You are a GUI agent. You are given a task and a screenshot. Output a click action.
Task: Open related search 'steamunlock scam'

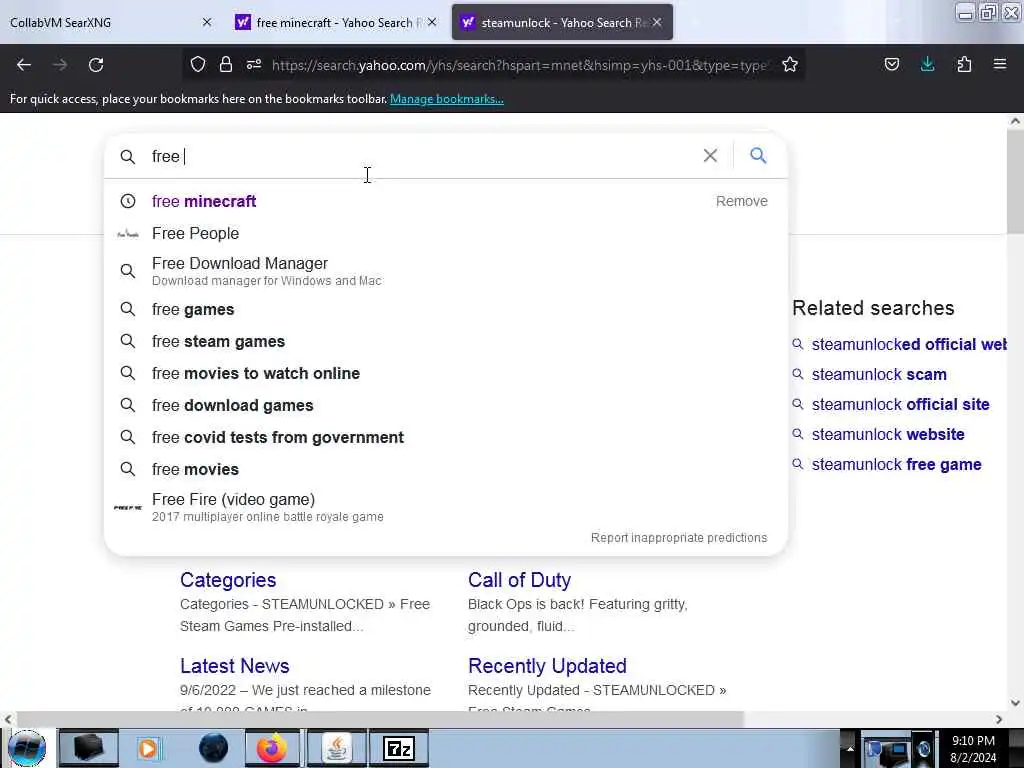[x=879, y=374]
